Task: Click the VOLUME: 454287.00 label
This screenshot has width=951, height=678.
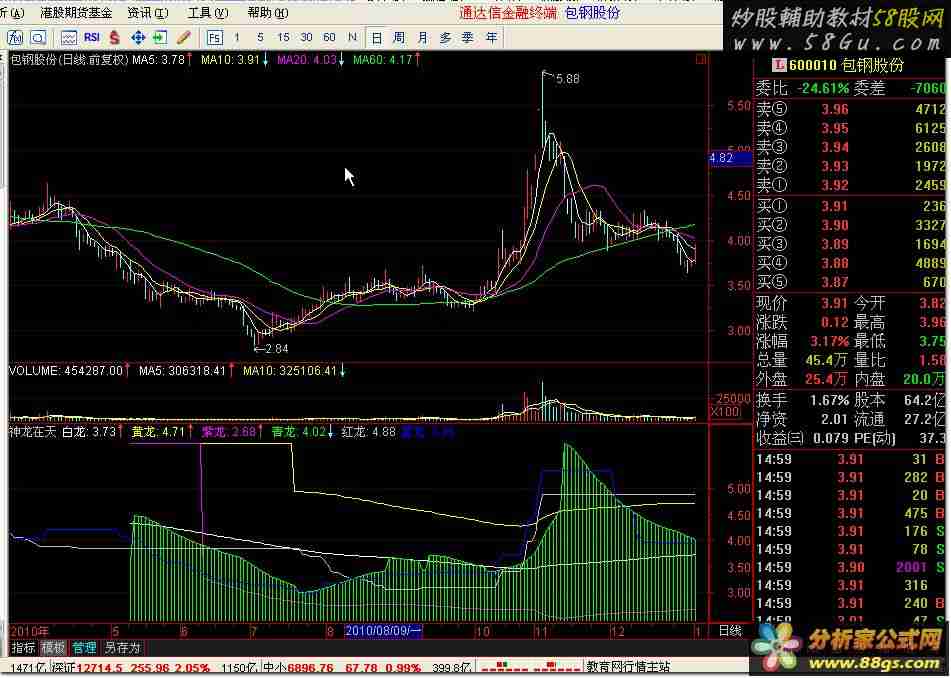Action: [x=66, y=370]
